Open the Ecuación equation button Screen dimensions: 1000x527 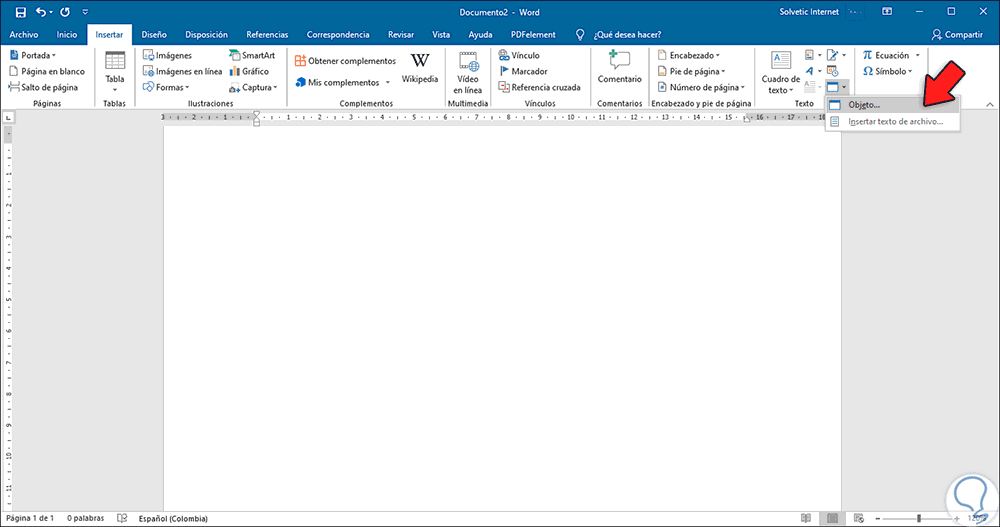tap(886, 56)
